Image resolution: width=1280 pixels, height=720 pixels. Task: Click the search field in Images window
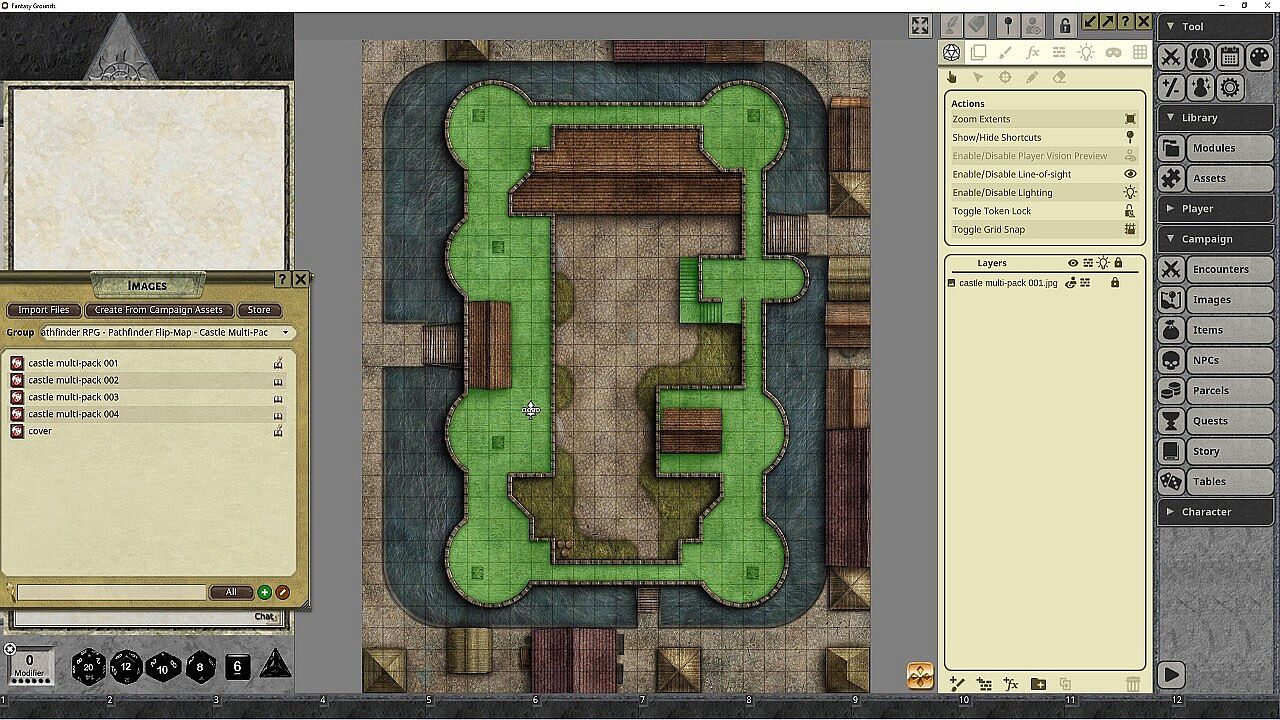(x=111, y=592)
